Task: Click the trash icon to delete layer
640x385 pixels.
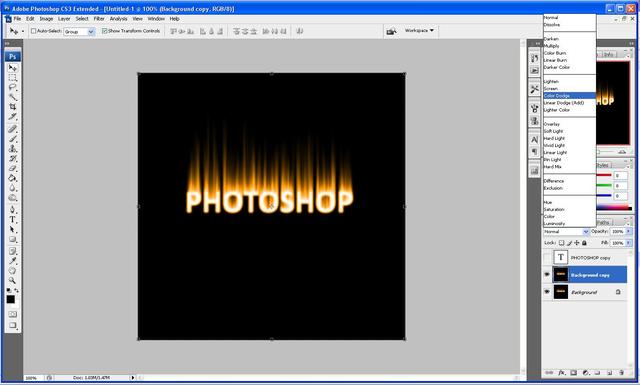Action: (622, 372)
